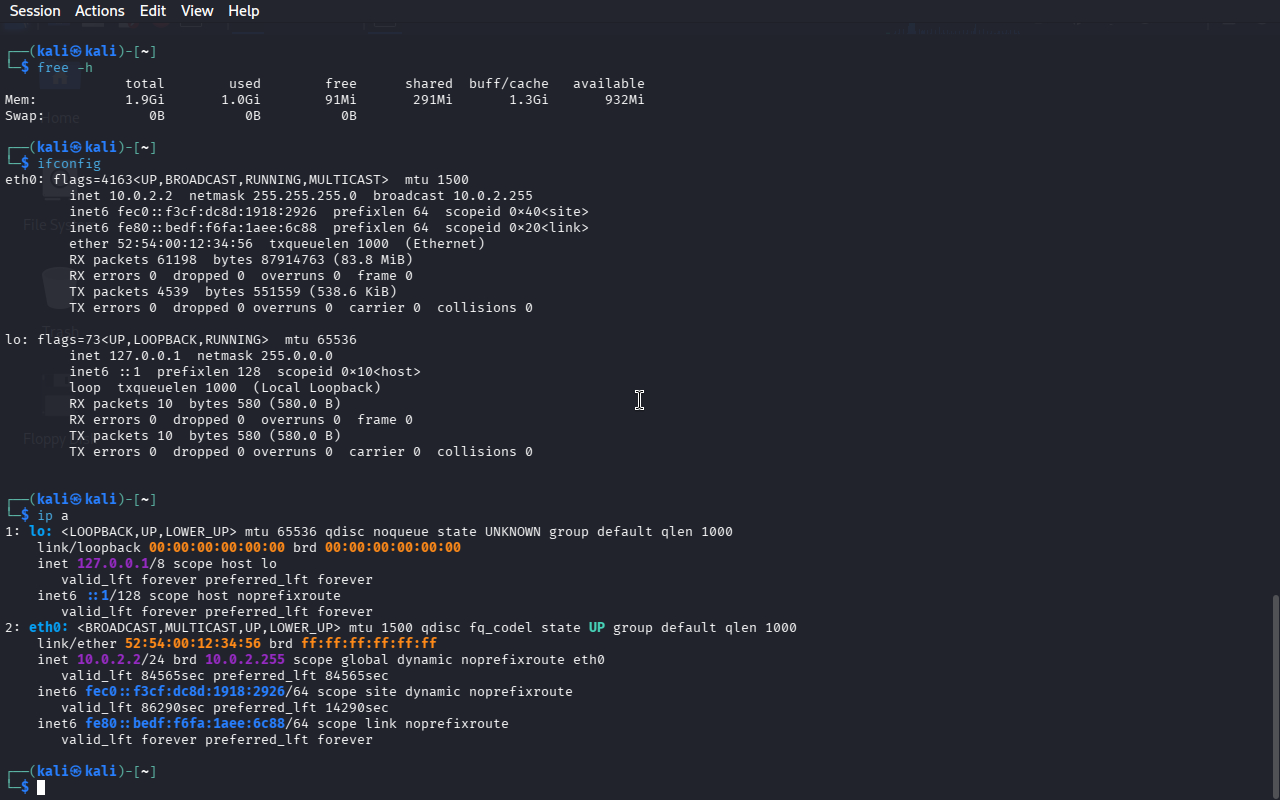Click the blue fe80::bedf:f6fa:1aee:6c88 link address

coord(185,724)
